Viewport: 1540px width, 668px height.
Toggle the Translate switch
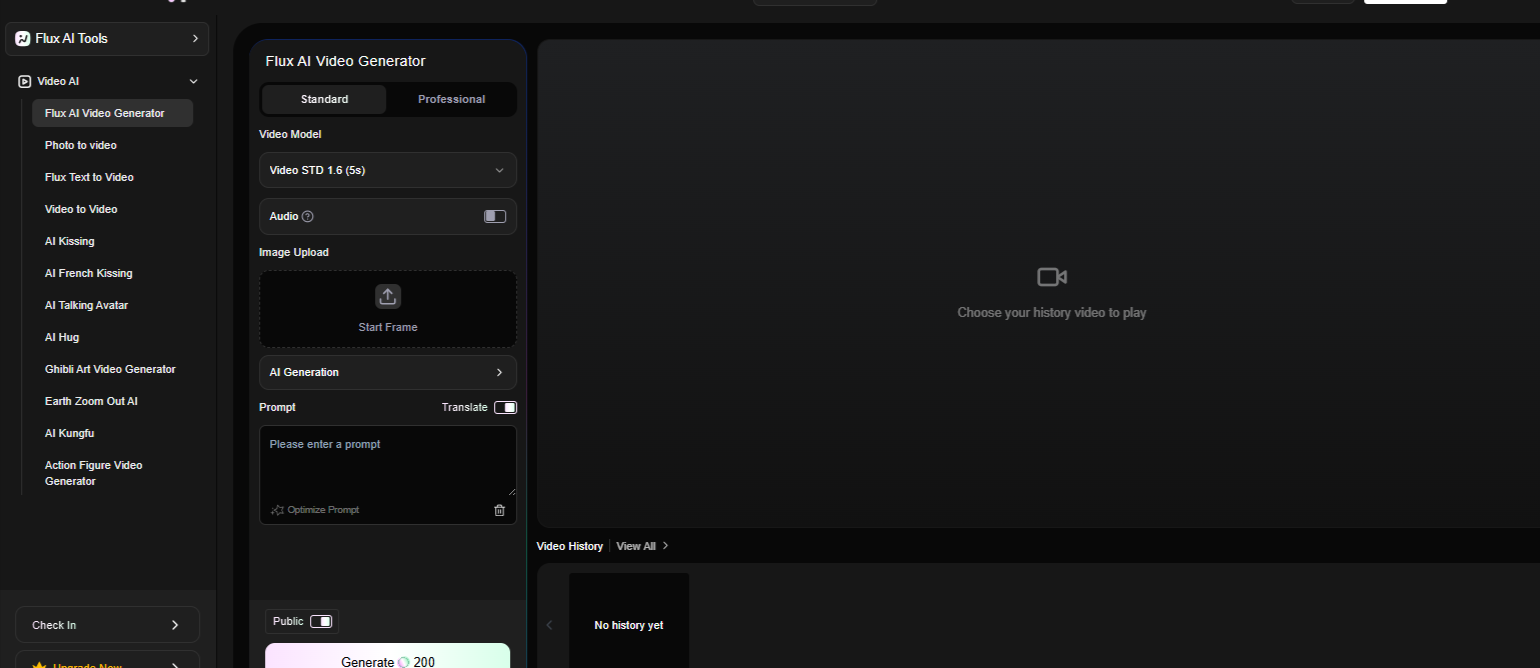tap(505, 407)
